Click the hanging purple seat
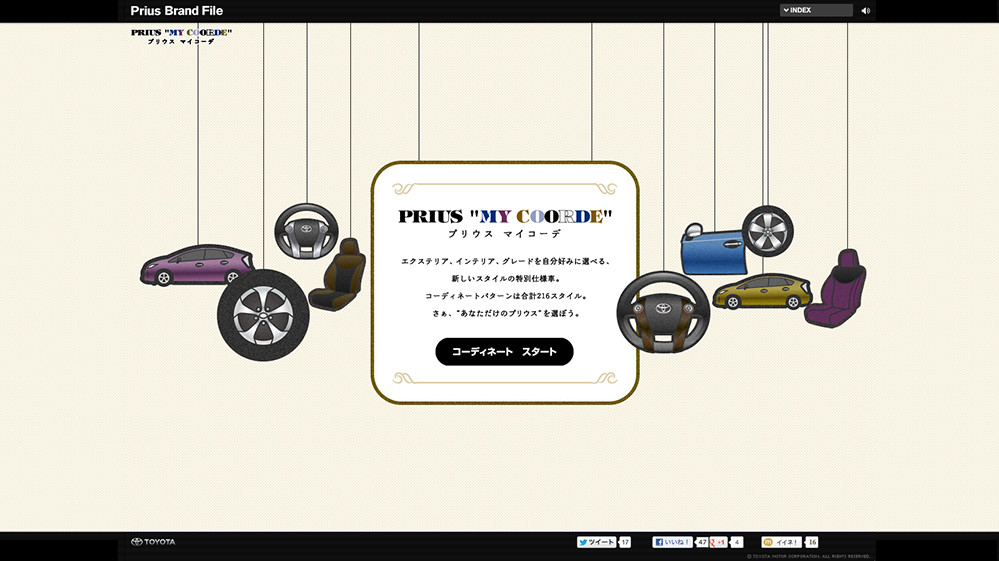The width and height of the screenshot is (999, 561). (835, 288)
